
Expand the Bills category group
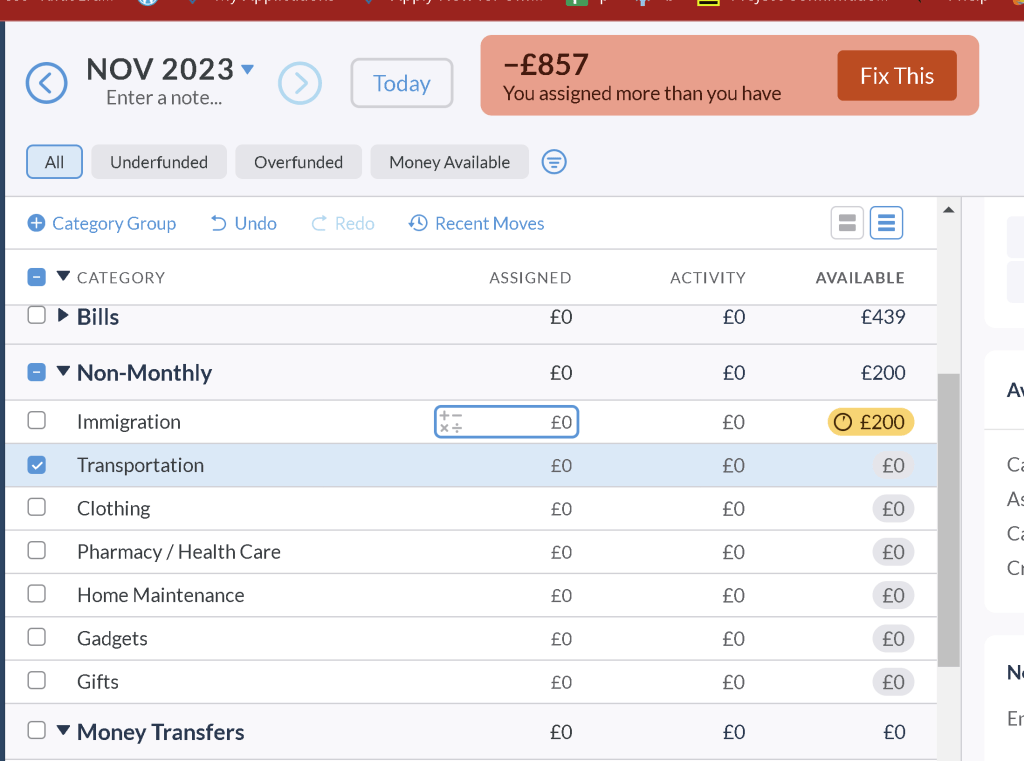pos(63,316)
